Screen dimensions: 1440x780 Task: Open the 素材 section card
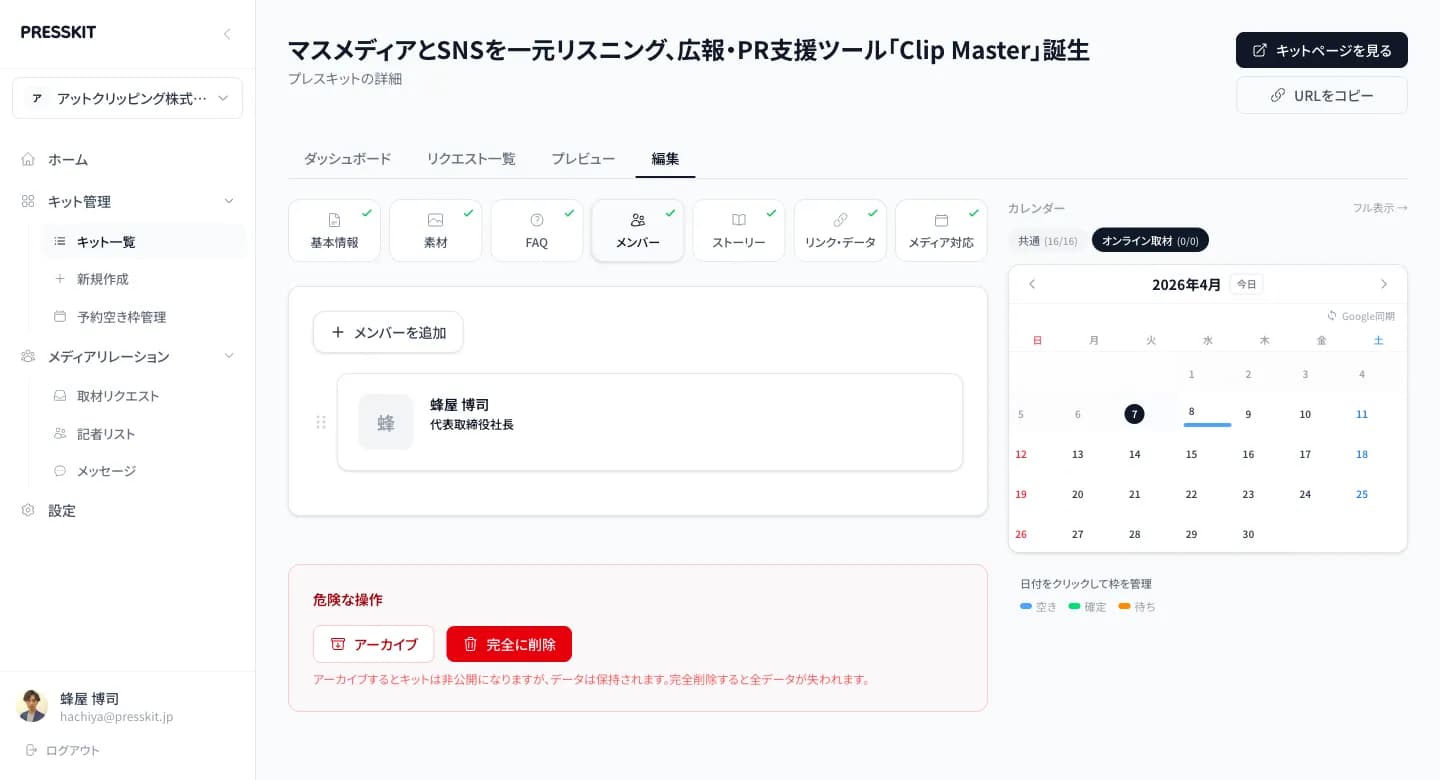pos(436,231)
